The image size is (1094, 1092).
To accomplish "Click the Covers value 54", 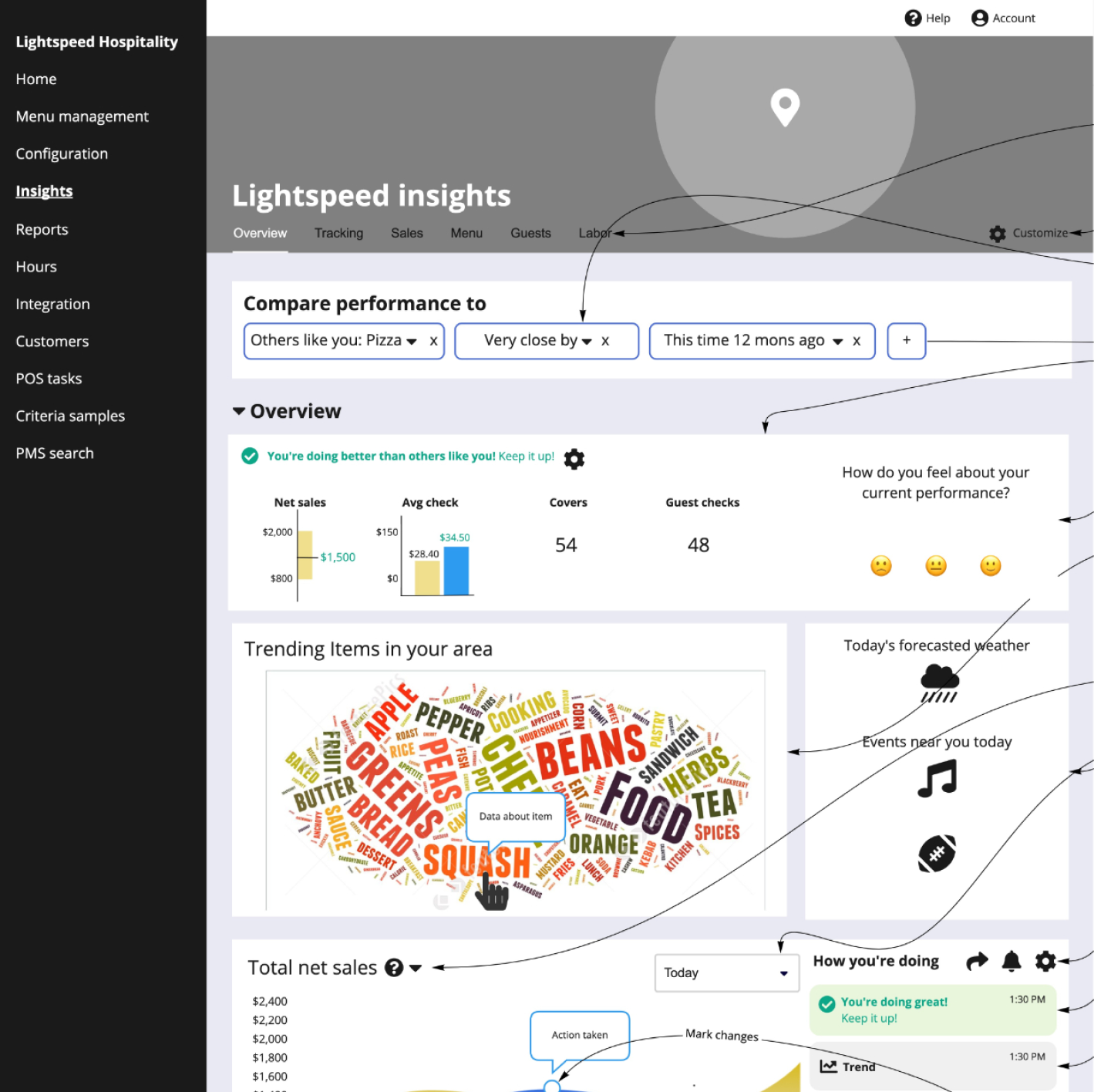I will (566, 545).
